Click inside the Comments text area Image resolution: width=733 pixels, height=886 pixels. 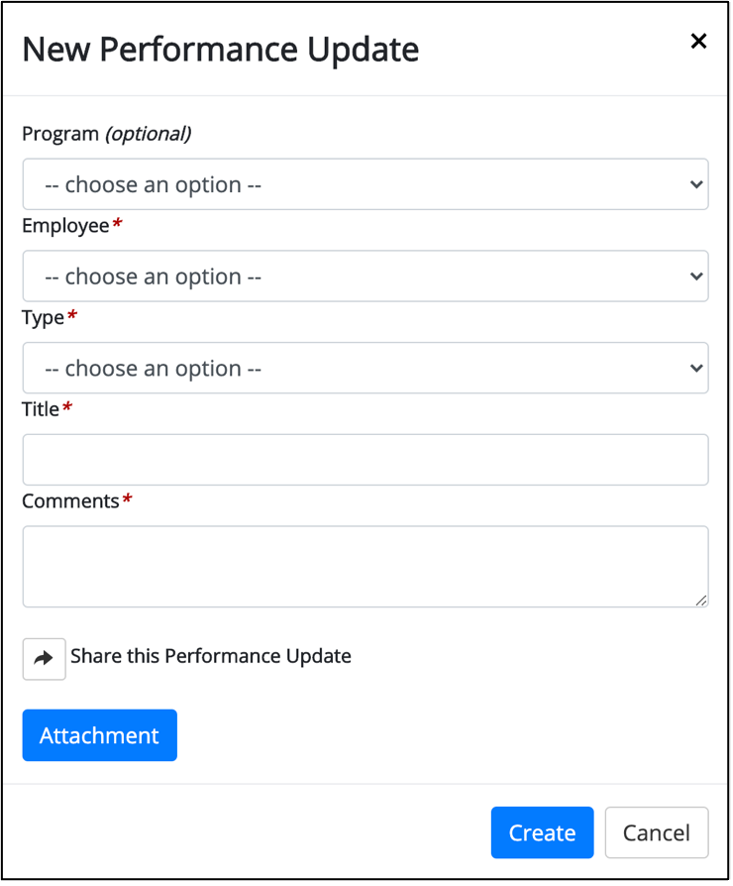point(365,567)
